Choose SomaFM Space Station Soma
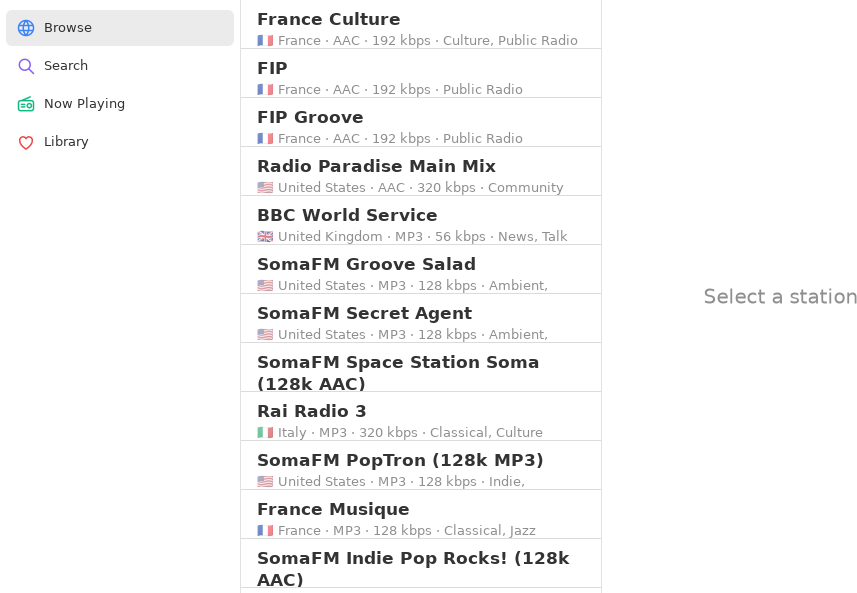The width and height of the screenshot is (857, 593). (x=421, y=367)
